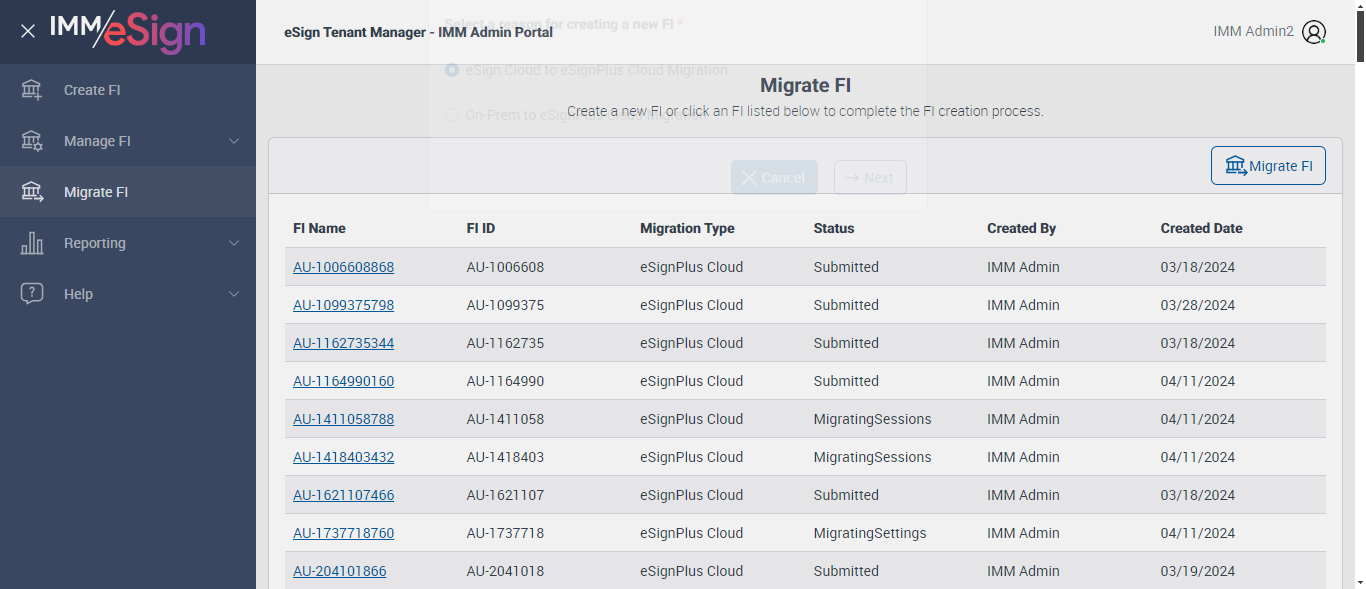Click the faded Cancel button
The height and width of the screenshot is (589, 1366).
(x=774, y=178)
